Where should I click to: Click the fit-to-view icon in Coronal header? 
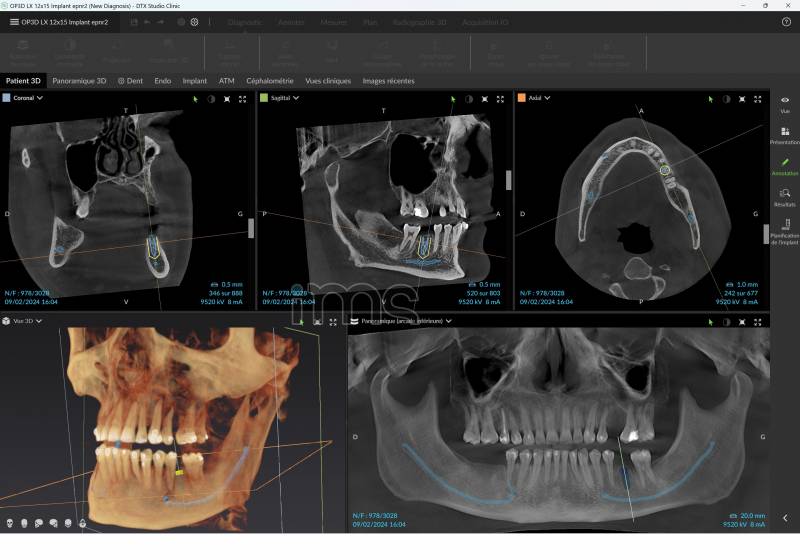pyautogui.click(x=227, y=99)
